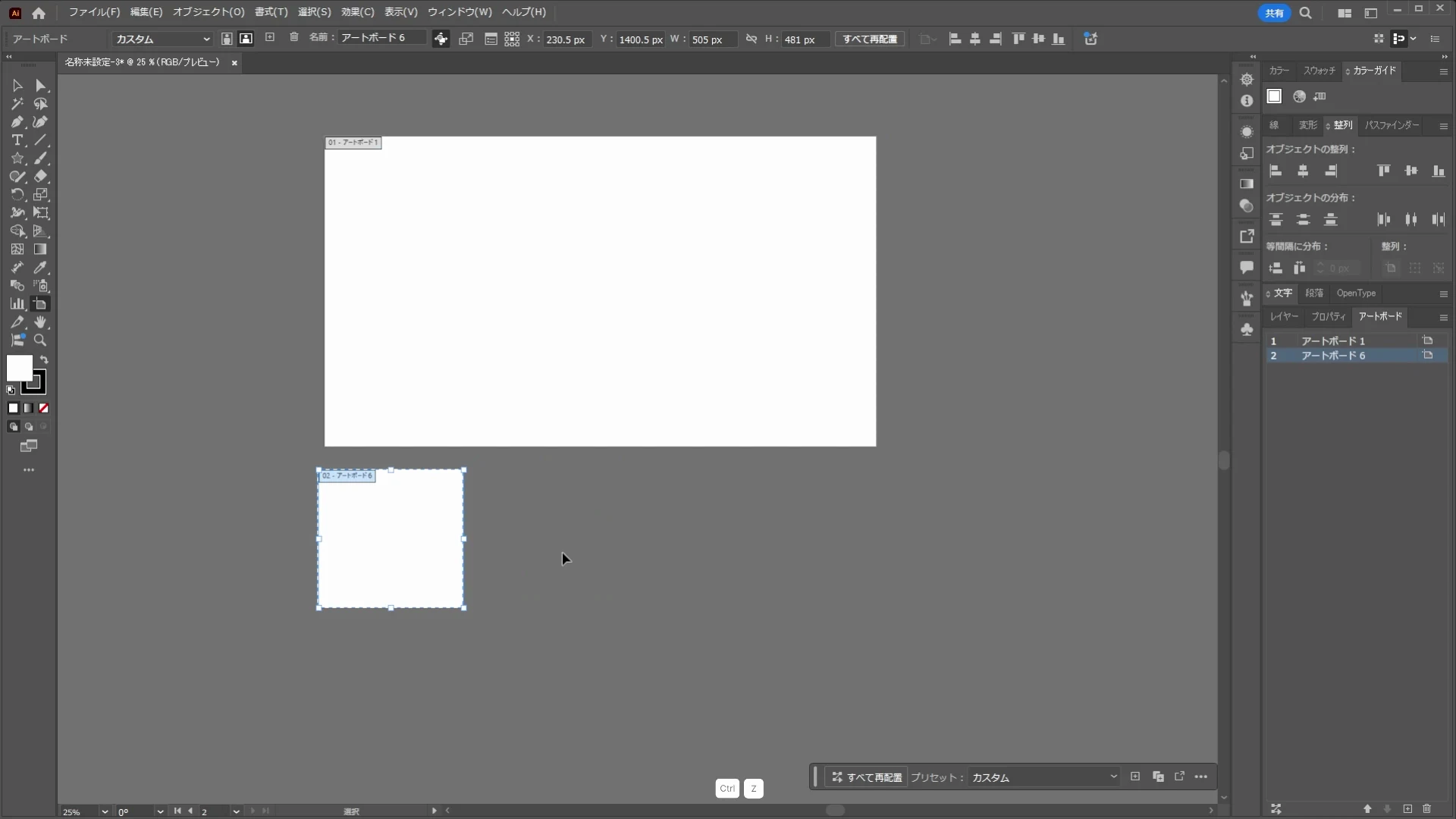The image size is (1456, 819).
Task: Switch to the レイヤー tab
Action: coord(1285,316)
